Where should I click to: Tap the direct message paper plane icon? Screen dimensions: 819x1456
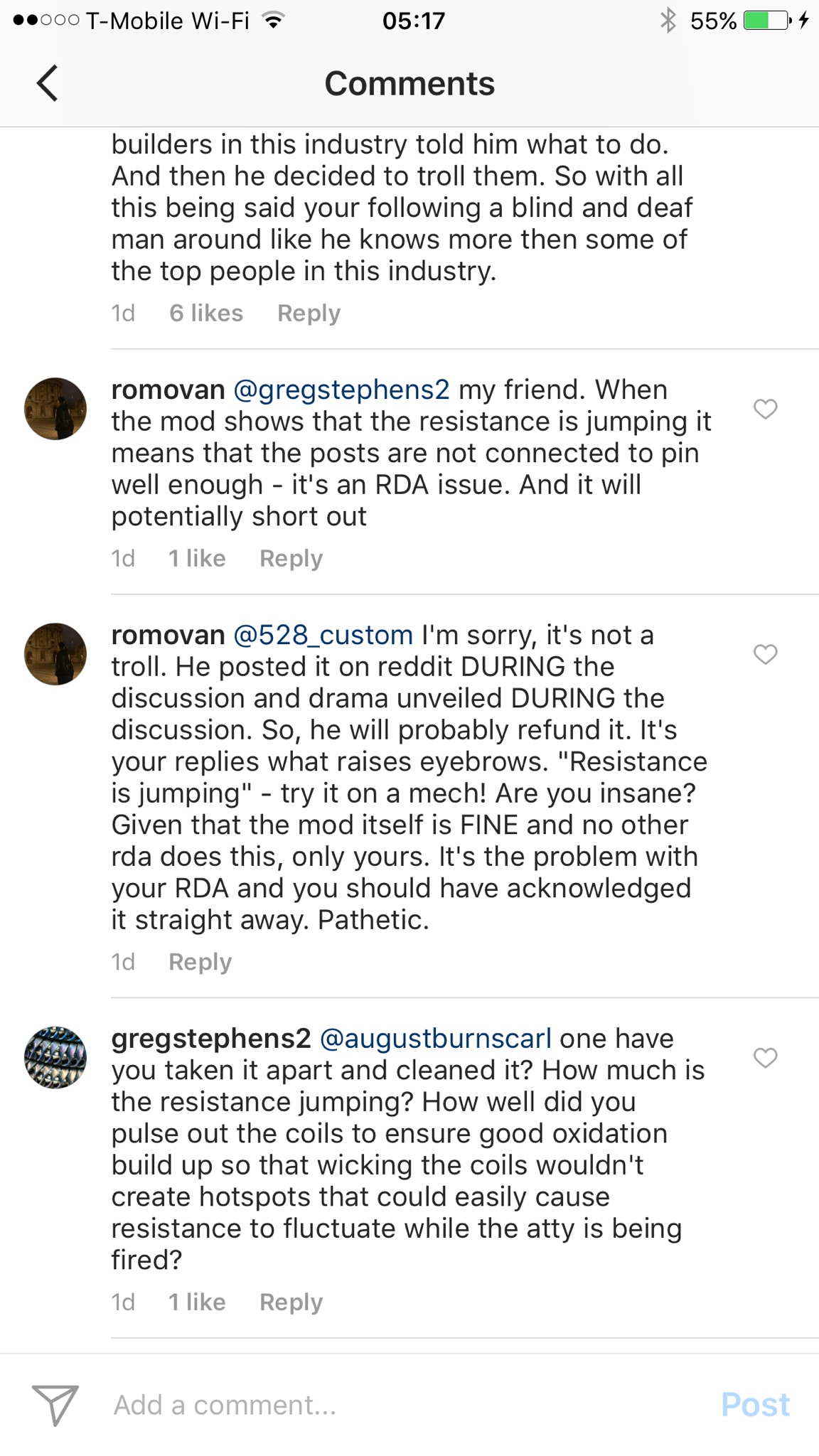pyautogui.click(x=55, y=1405)
